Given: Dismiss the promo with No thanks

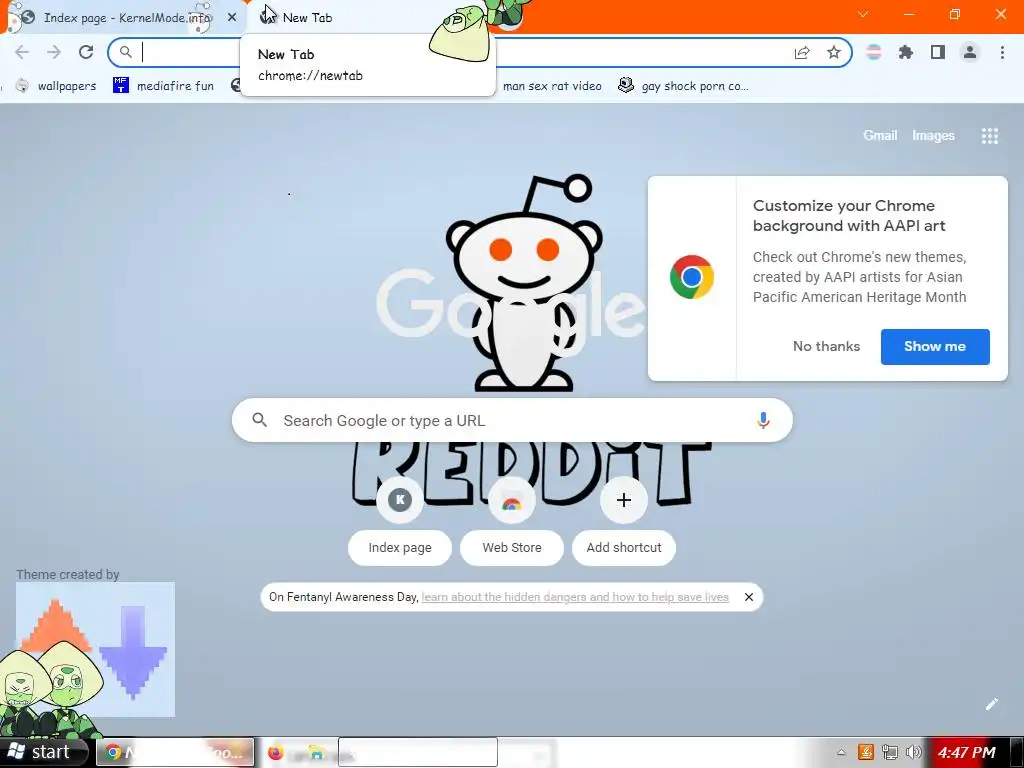Looking at the screenshot, I should coord(826,346).
